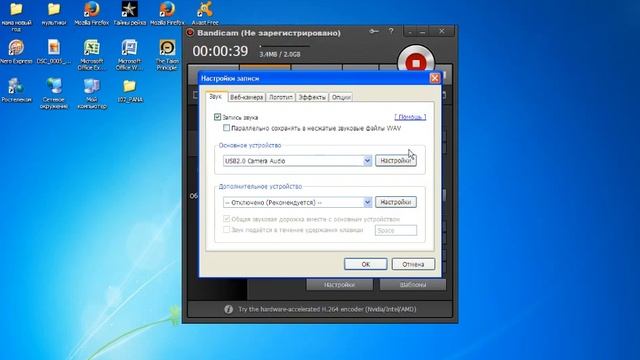Switch to the Веб-камера tab

point(247,97)
